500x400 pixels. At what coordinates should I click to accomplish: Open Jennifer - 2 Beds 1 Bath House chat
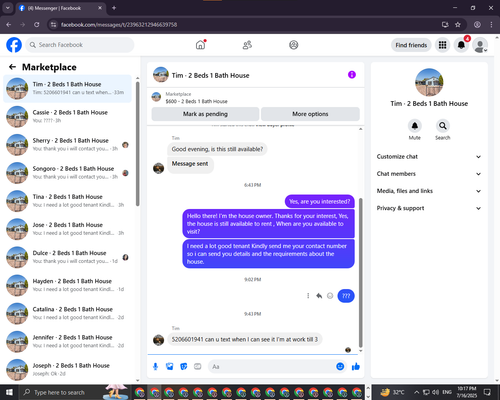coord(67,341)
